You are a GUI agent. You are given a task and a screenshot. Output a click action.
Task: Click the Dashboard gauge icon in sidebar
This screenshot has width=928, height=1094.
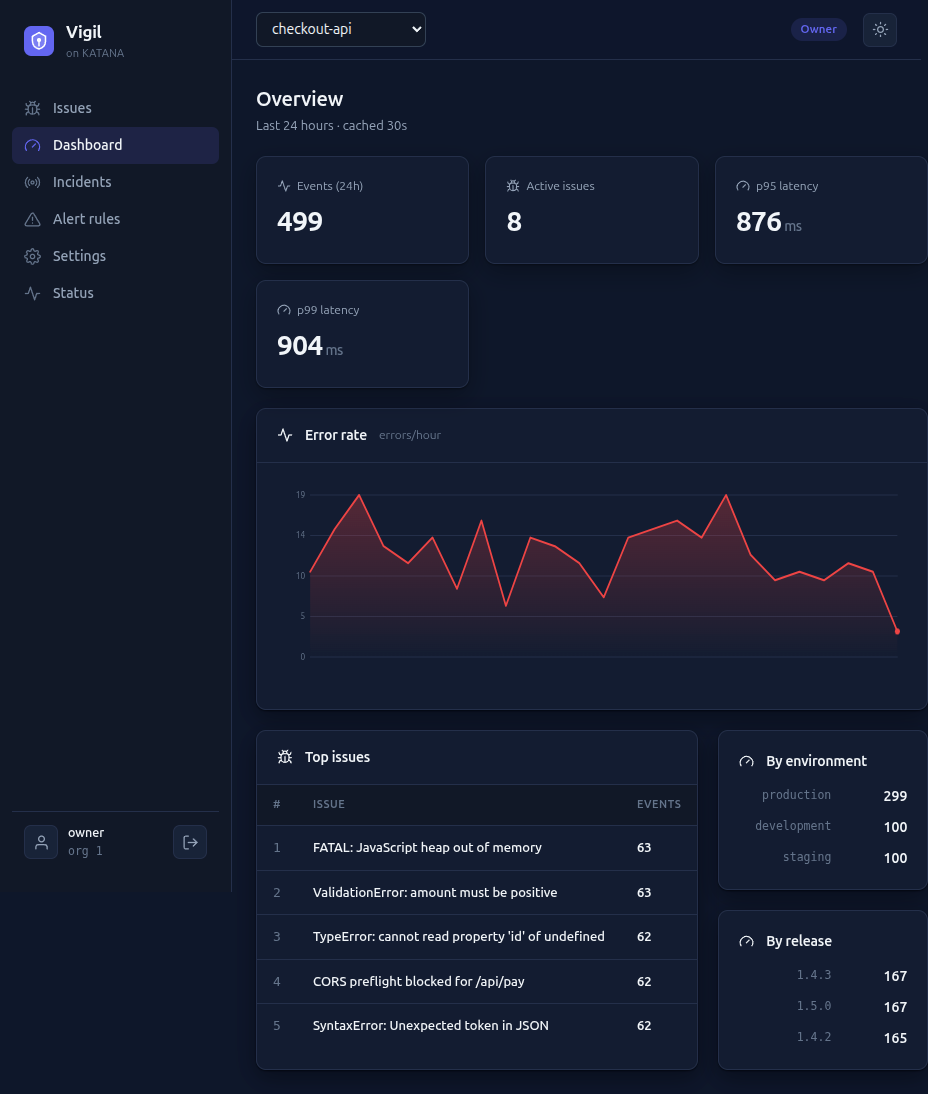tap(32, 145)
